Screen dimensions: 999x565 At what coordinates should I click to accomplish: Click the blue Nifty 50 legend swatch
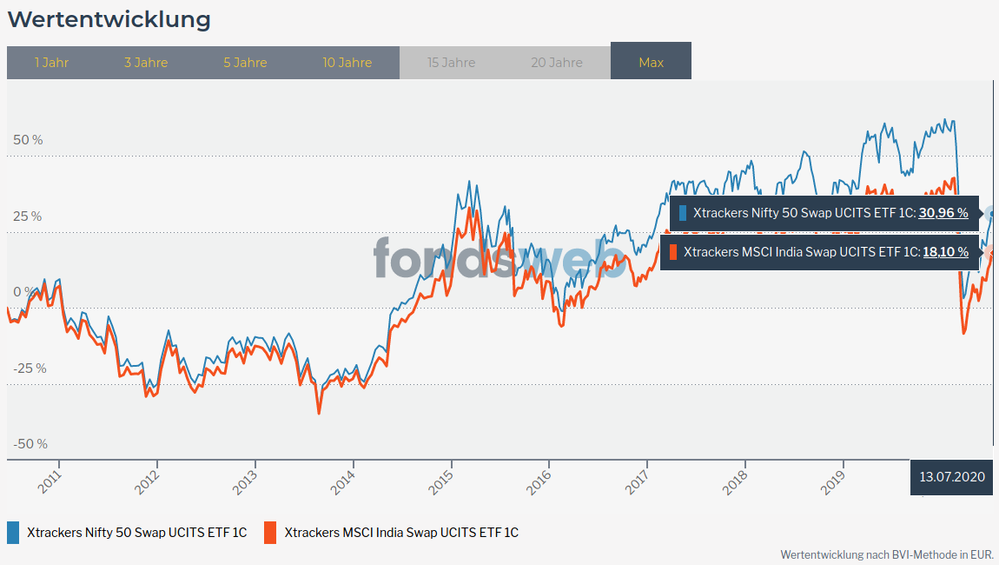(x=14, y=532)
